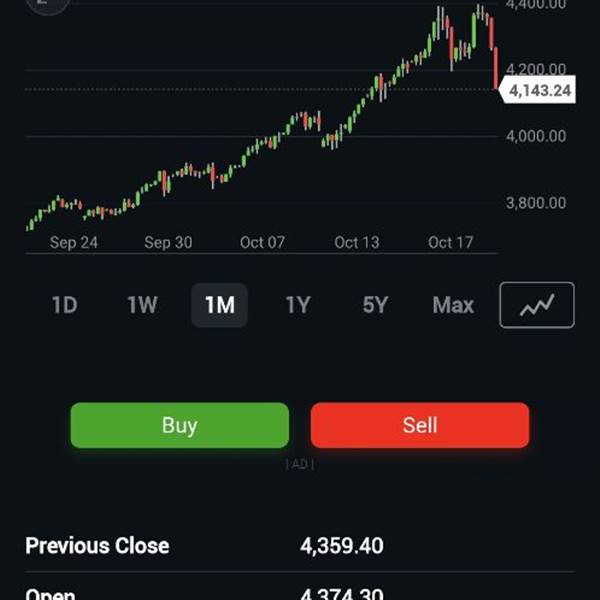Screen dimensions: 600x600
Task: Click the Oct 17 date marker
Action: 450,242
